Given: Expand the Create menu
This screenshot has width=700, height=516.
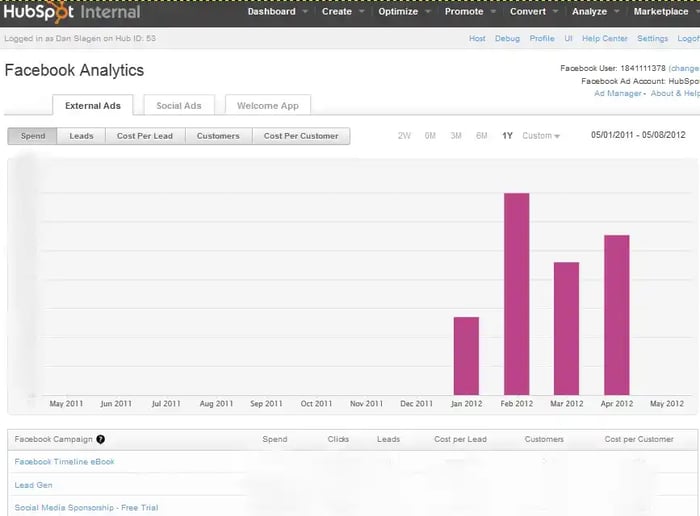Looking at the screenshot, I should [342, 12].
